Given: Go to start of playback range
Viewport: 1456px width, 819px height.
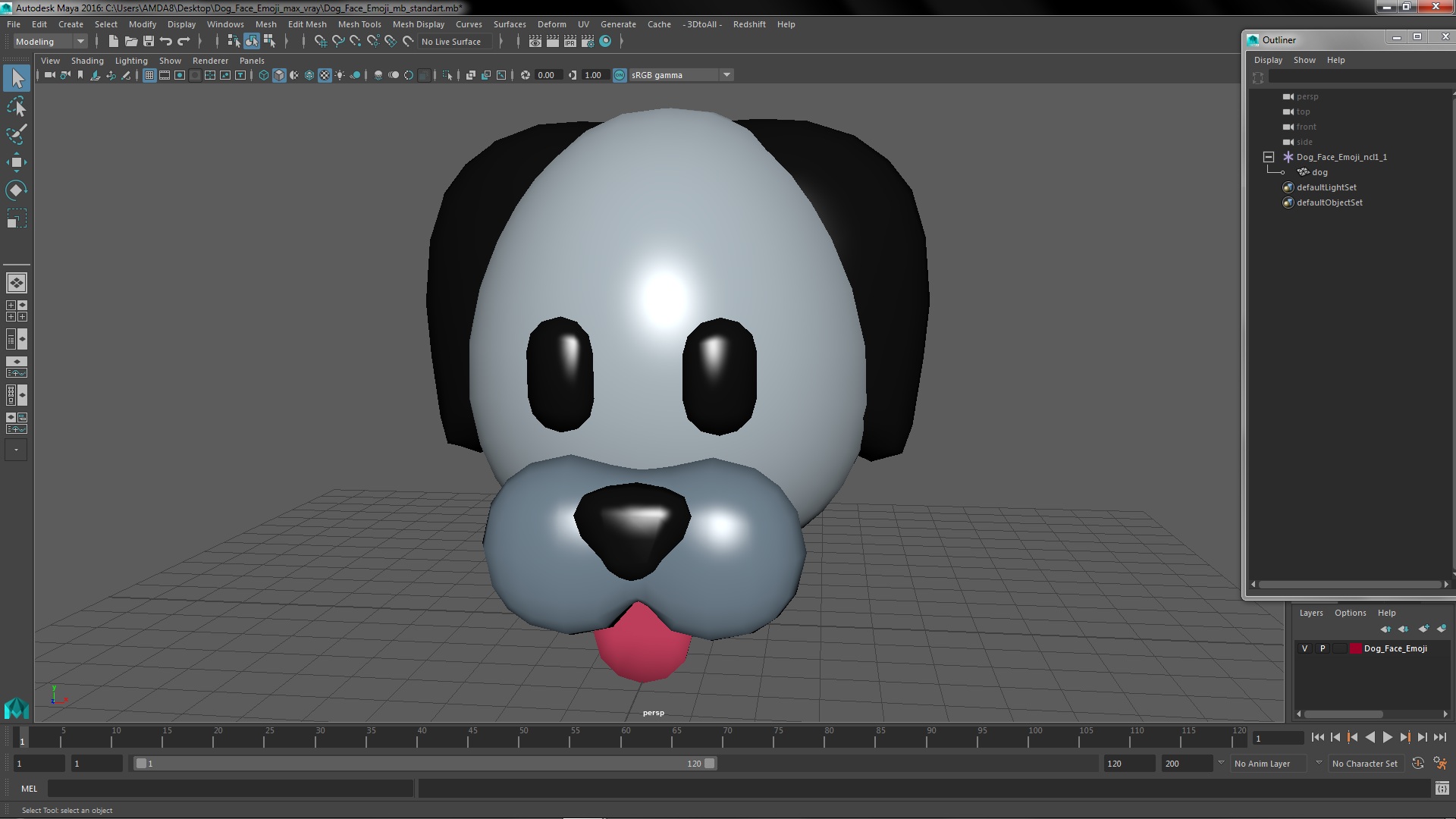Looking at the screenshot, I should pyautogui.click(x=1317, y=737).
